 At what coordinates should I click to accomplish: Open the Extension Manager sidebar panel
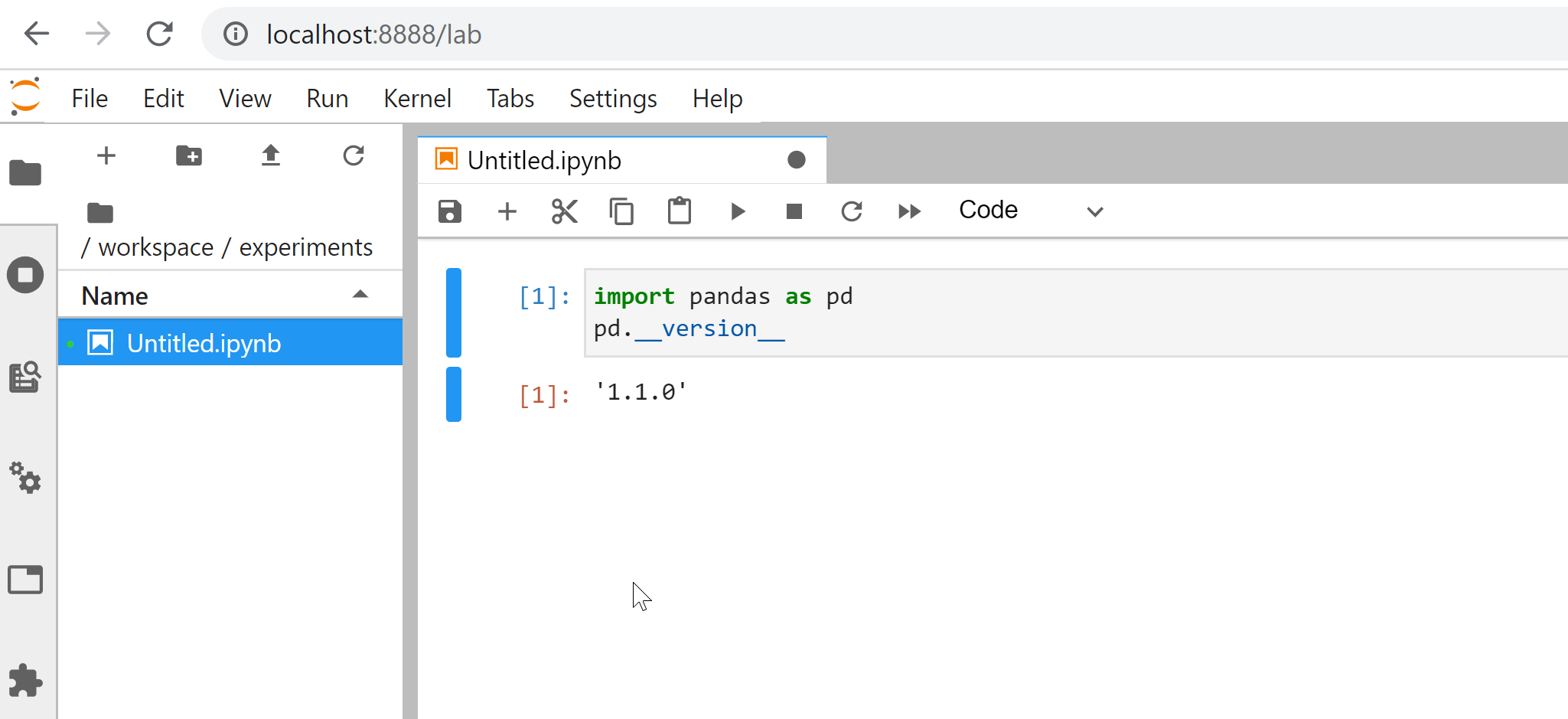click(25, 681)
